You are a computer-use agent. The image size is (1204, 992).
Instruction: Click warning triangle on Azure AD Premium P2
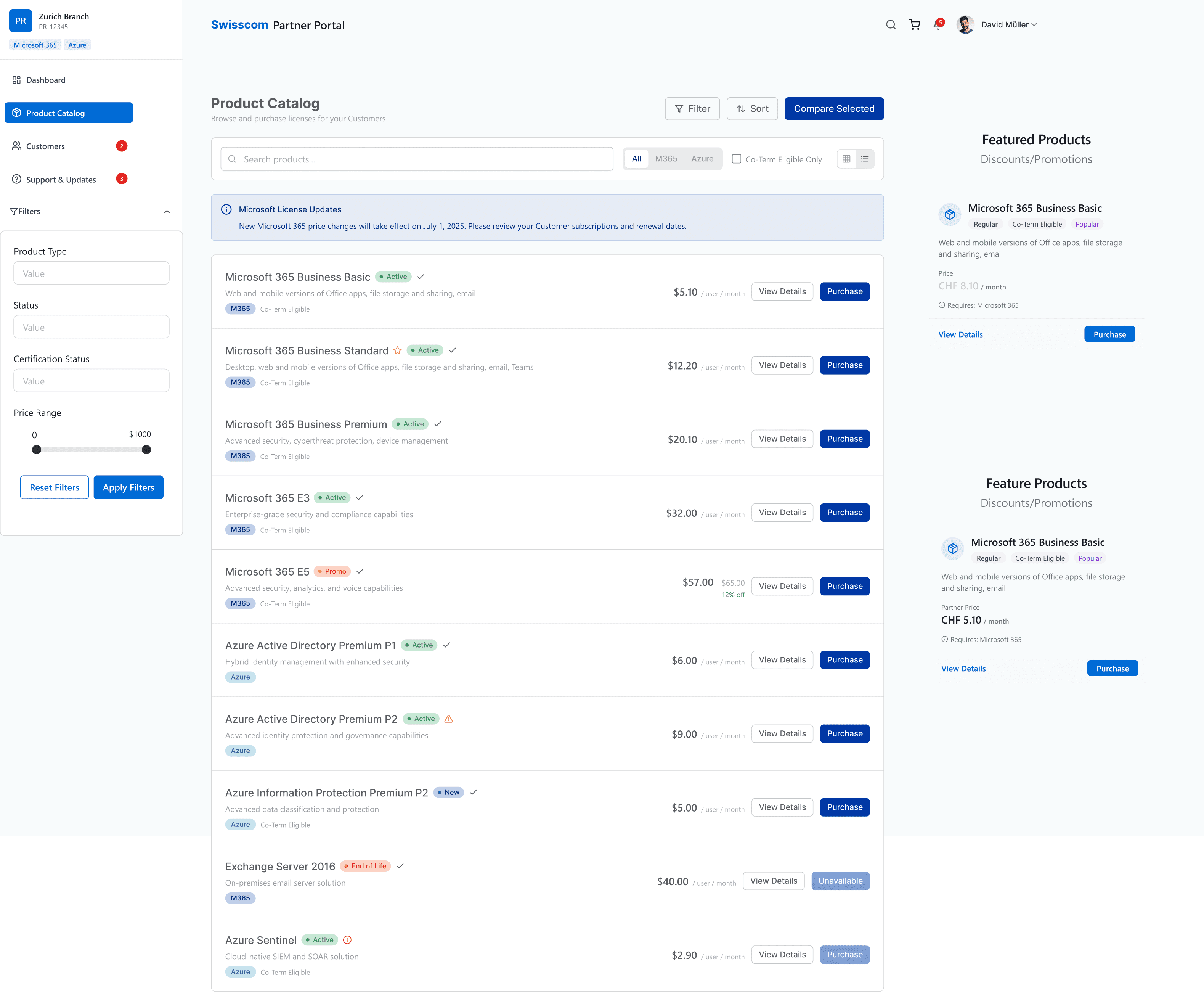coord(448,719)
